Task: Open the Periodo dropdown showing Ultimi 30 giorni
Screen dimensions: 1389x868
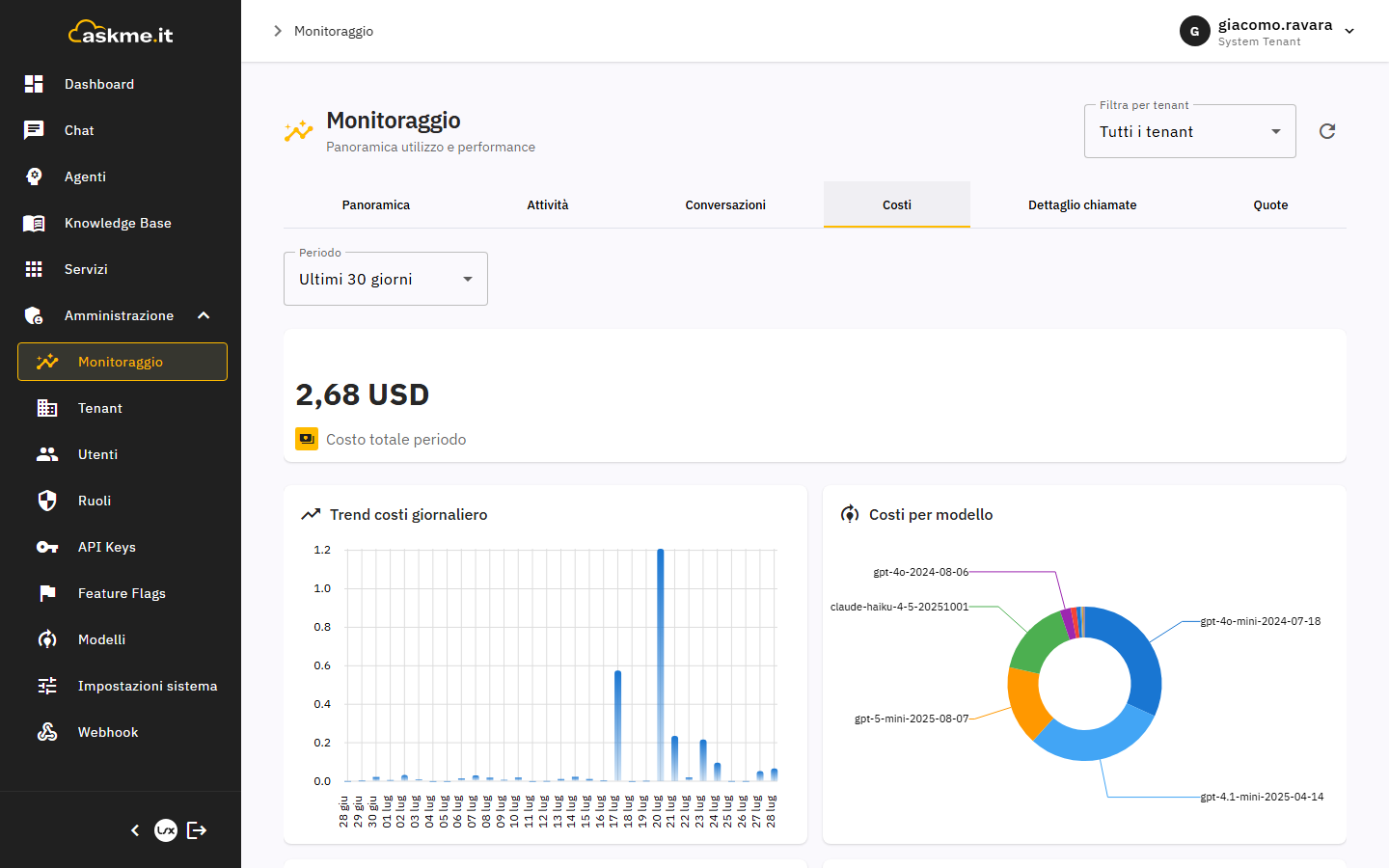Action: pos(386,279)
